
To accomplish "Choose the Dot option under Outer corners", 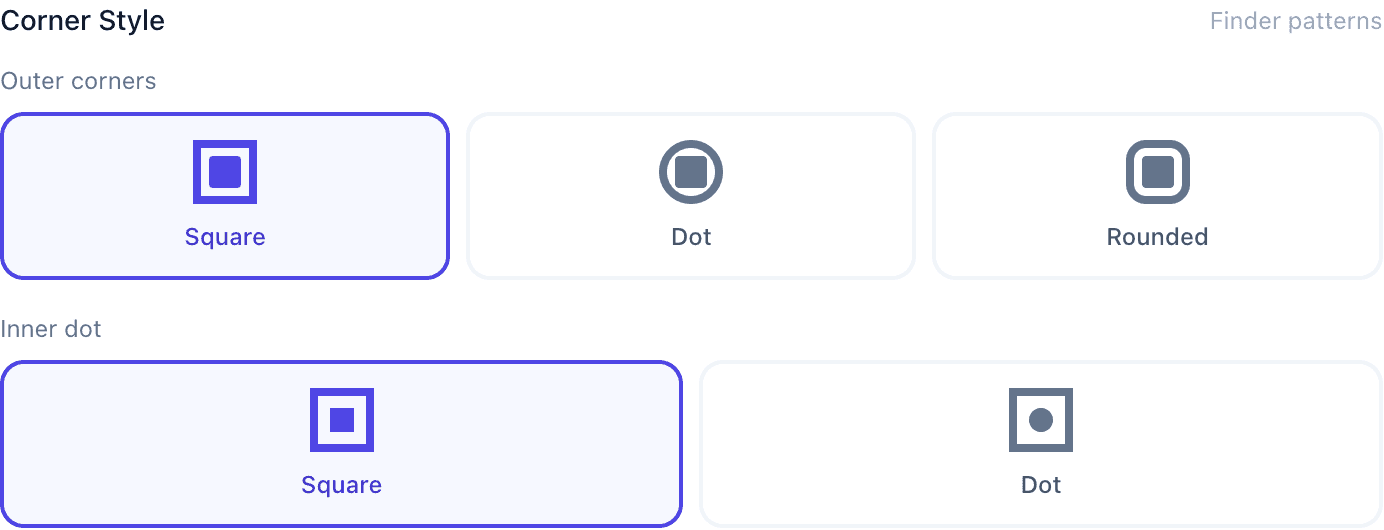I will (x=691, y=196).
